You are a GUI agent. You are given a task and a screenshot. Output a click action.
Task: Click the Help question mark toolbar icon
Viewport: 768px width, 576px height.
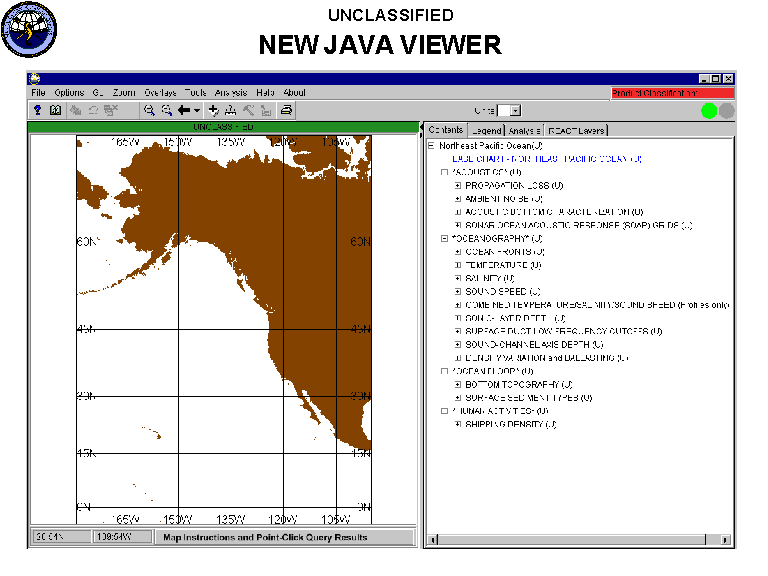[37, 110]
